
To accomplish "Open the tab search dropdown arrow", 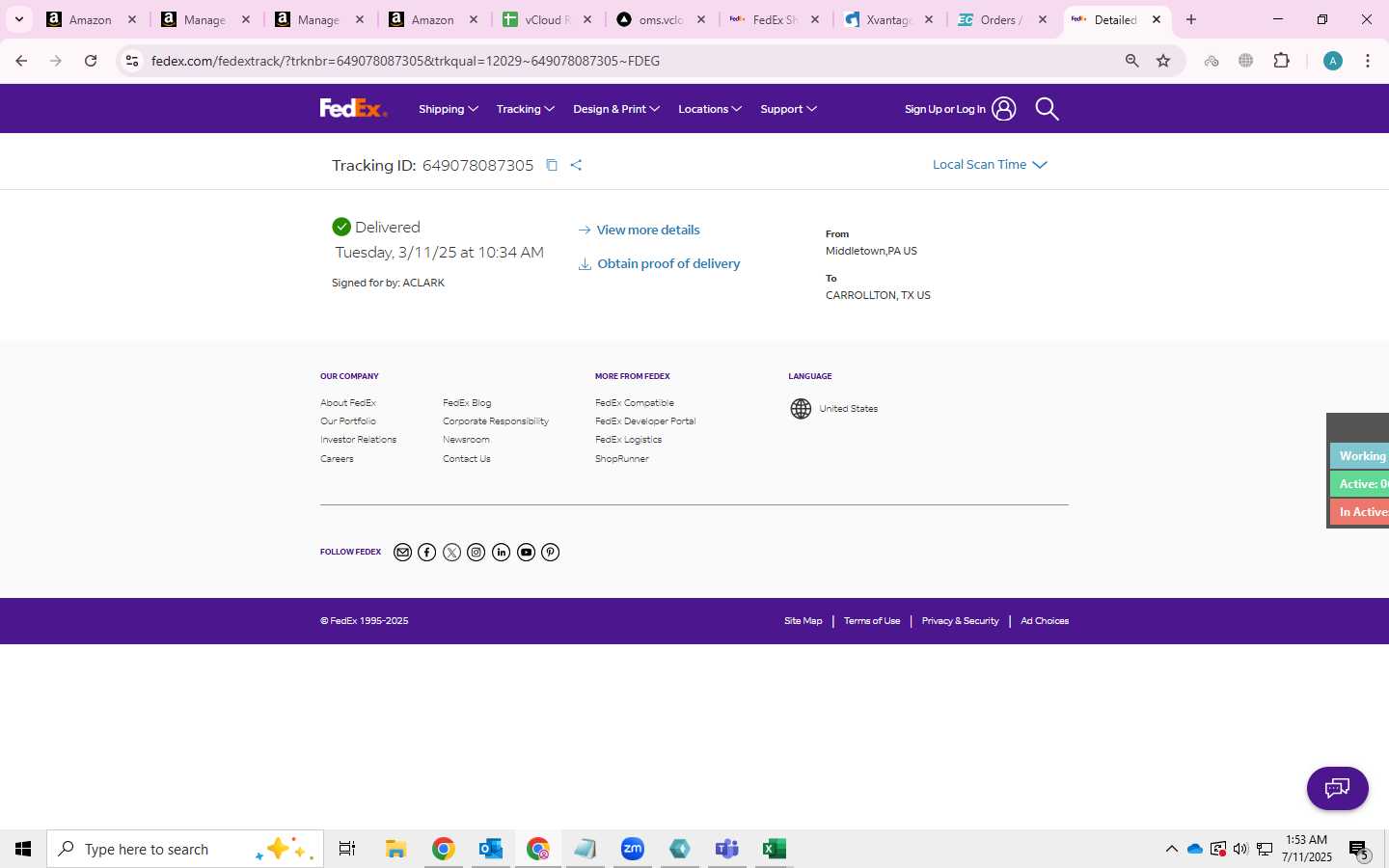I will click(x=19, y=19).
